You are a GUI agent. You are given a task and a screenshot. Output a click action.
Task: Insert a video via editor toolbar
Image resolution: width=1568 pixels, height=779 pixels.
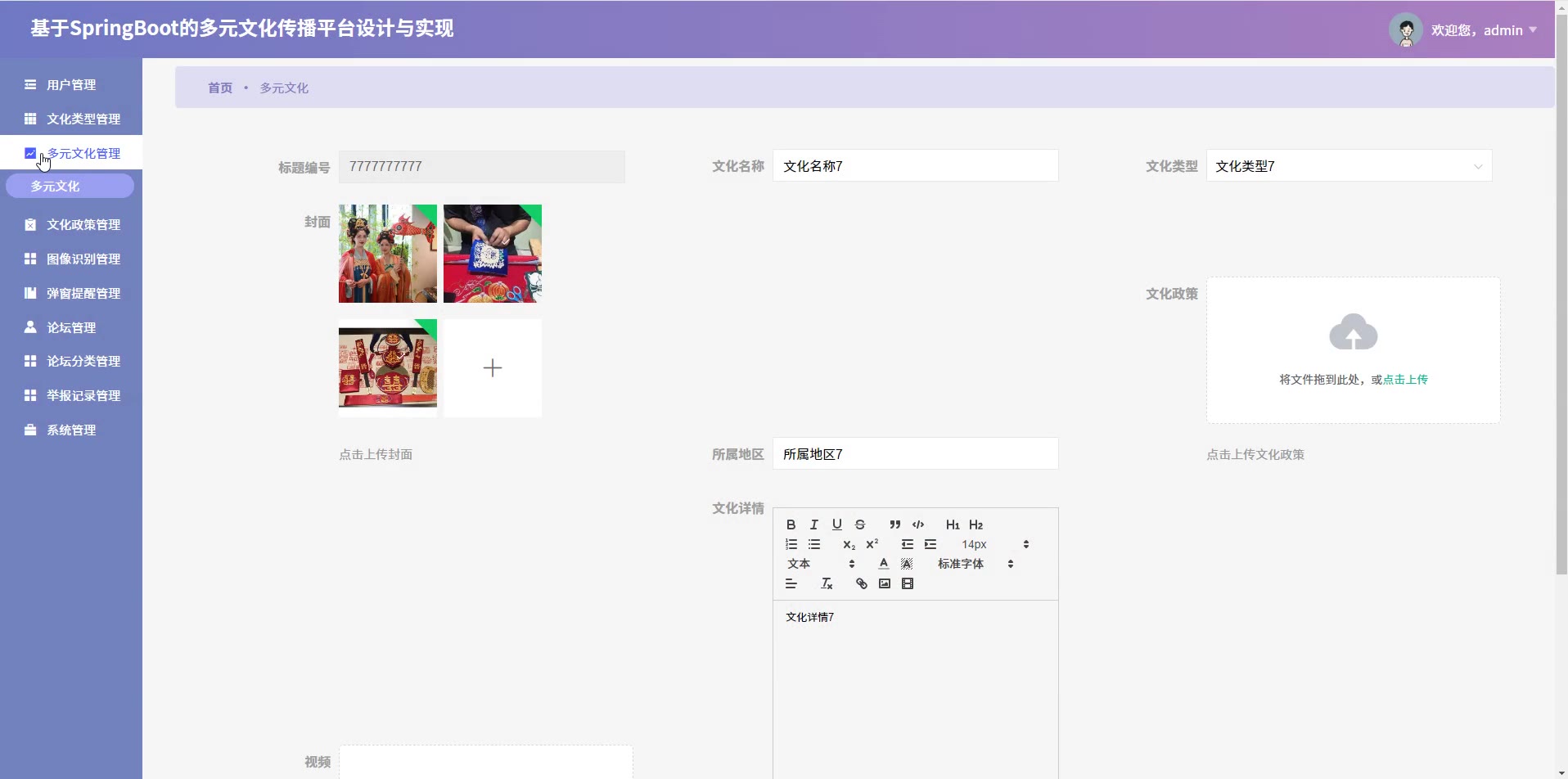click(908, 583)
